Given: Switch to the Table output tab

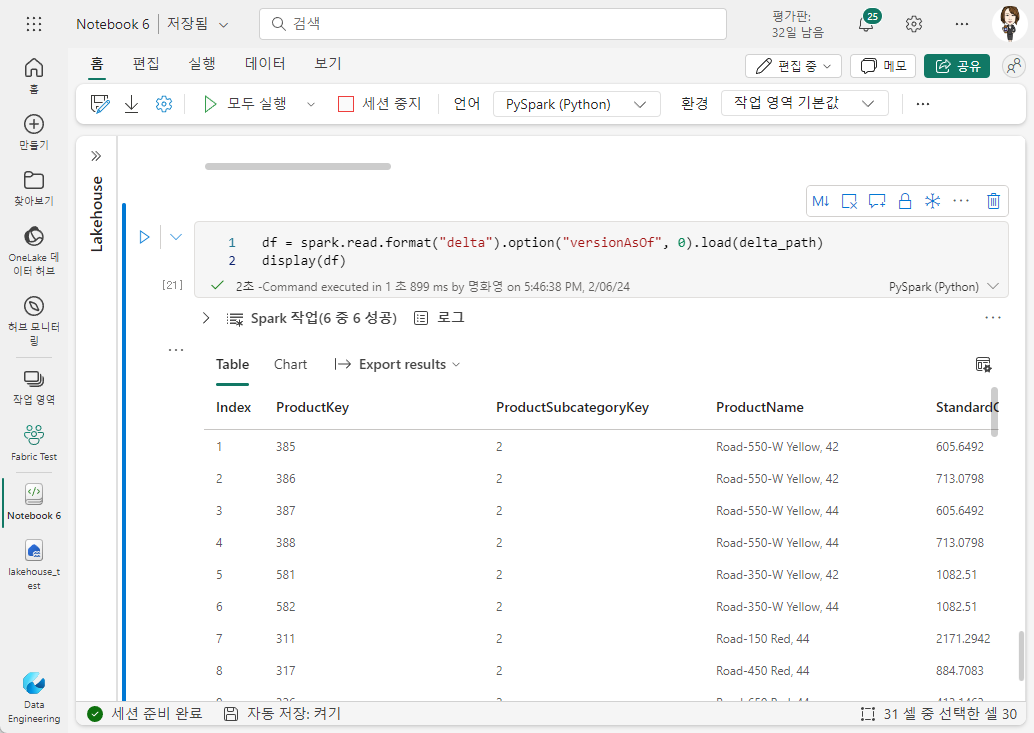Looking at the screenshot, I should pos(232,365).
